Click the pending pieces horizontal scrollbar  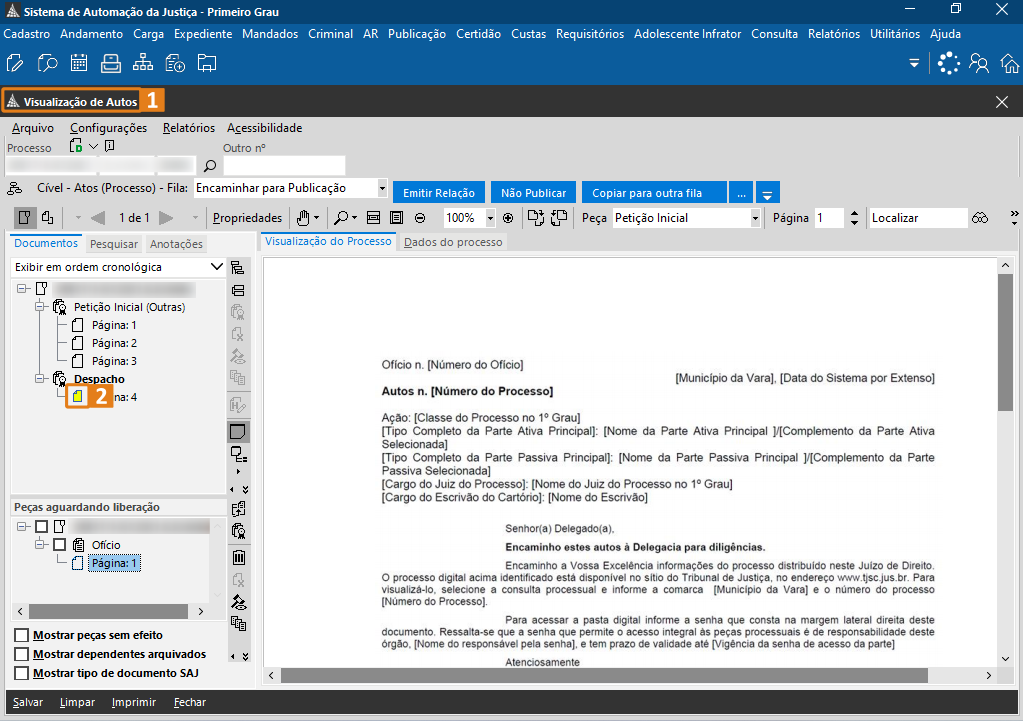110,611
